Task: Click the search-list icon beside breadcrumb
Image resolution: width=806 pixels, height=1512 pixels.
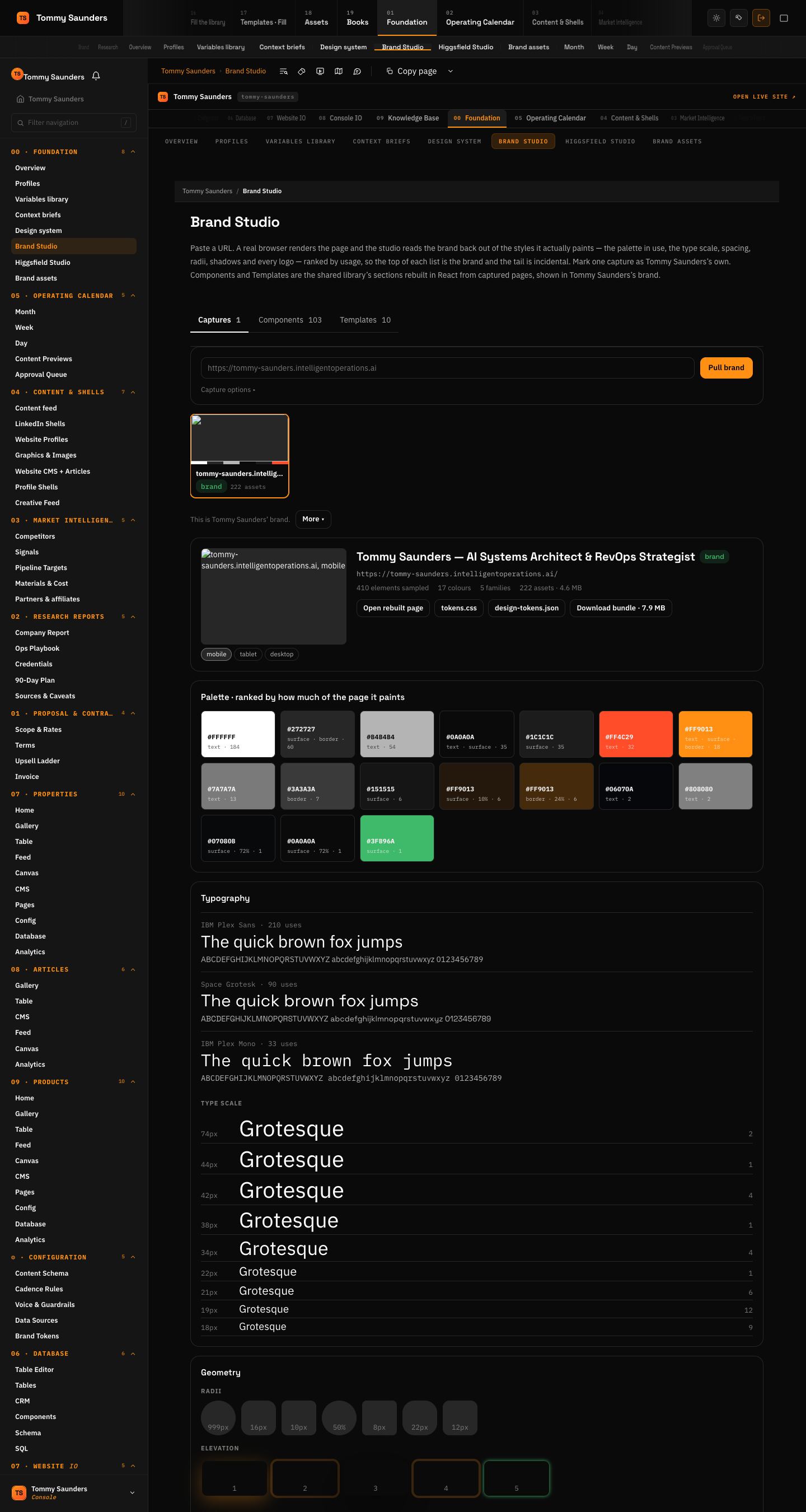Action: [283, 71]
